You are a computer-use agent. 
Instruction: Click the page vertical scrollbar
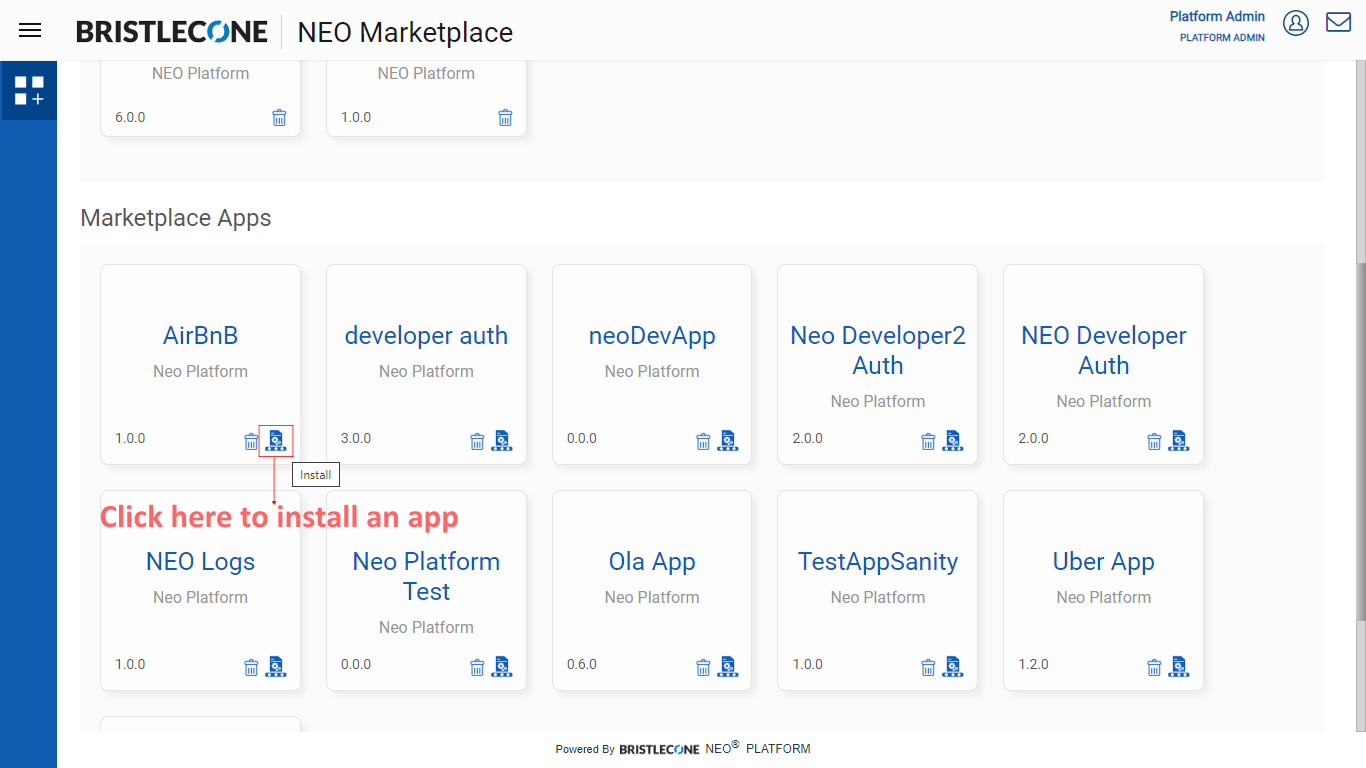1359,441
